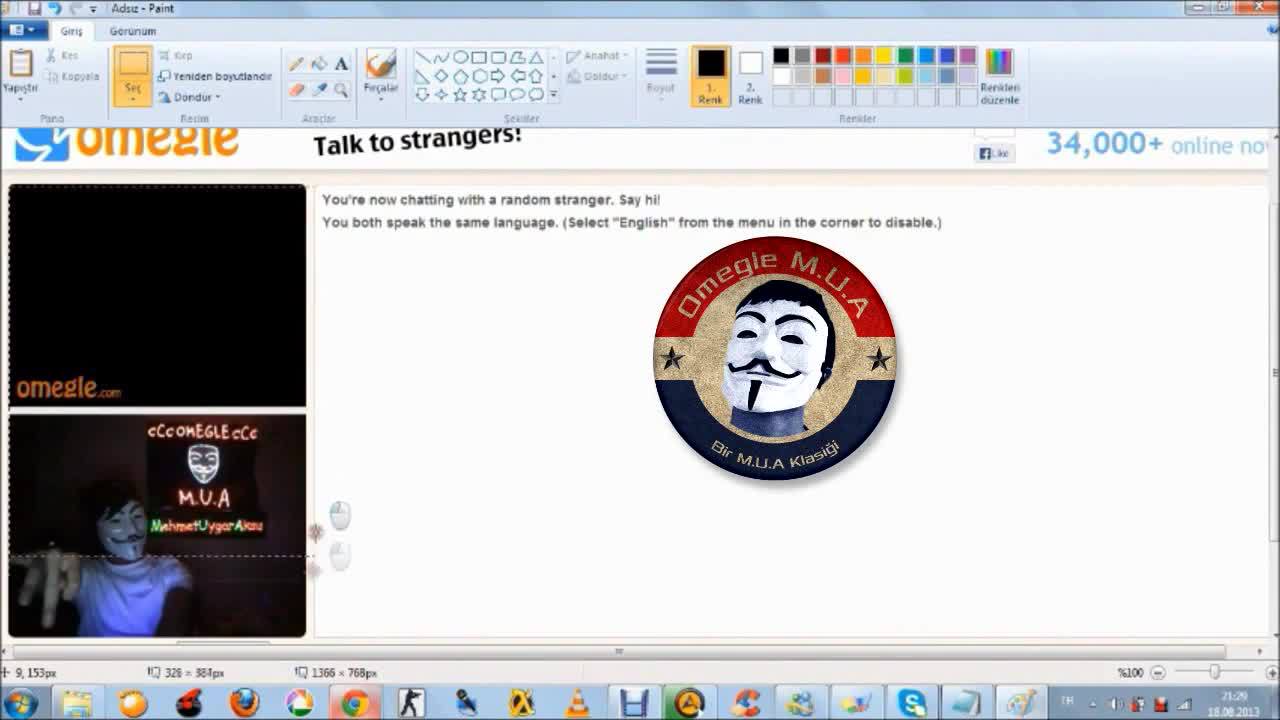
Task: Click the Kes cut button
Action: coord(62,56)
